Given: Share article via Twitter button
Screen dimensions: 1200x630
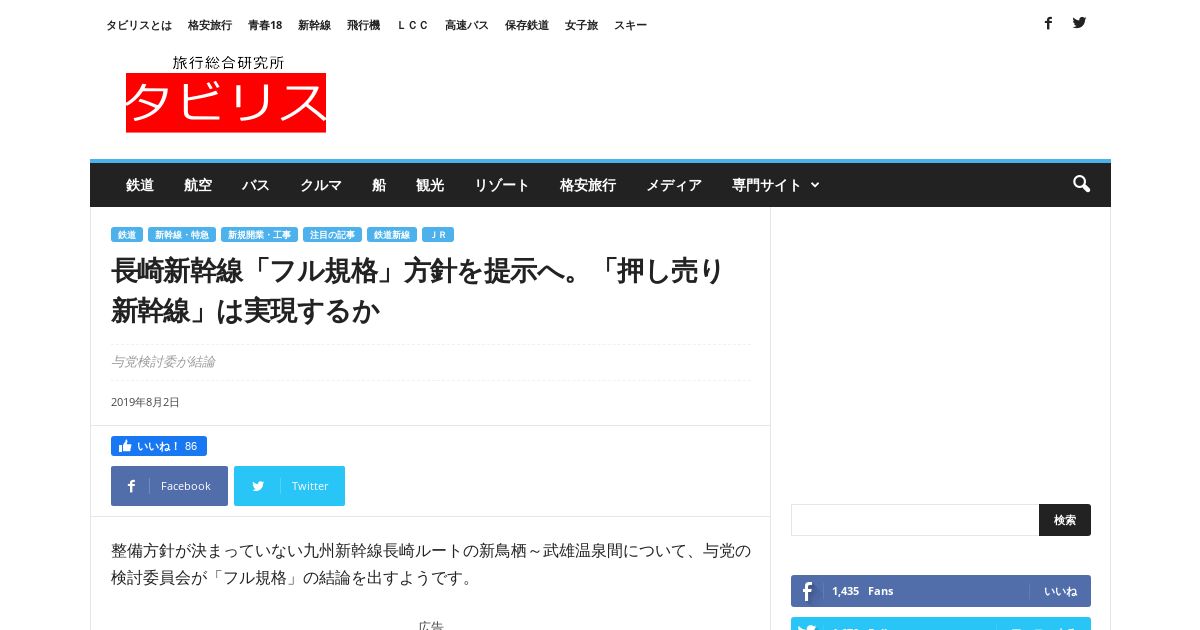Looking at the screenshot, I should 289,486.
